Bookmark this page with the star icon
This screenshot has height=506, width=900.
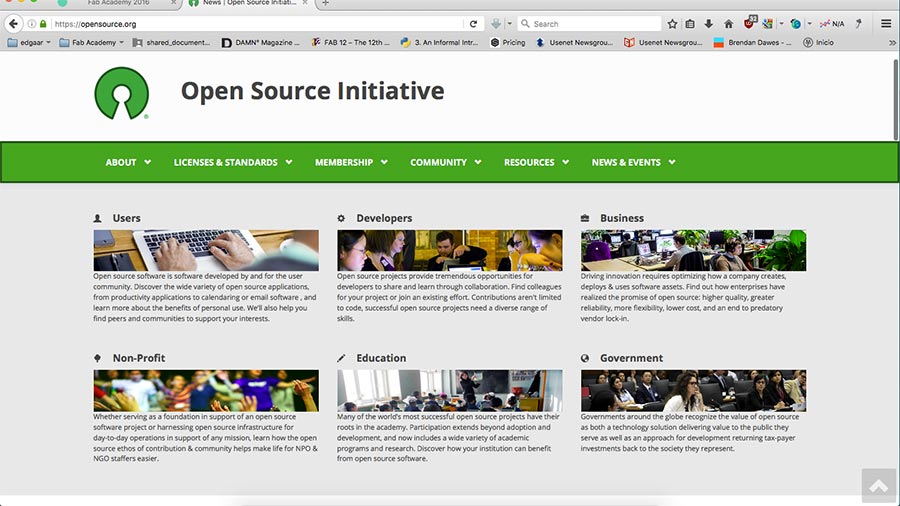click(x=672, y=24)
